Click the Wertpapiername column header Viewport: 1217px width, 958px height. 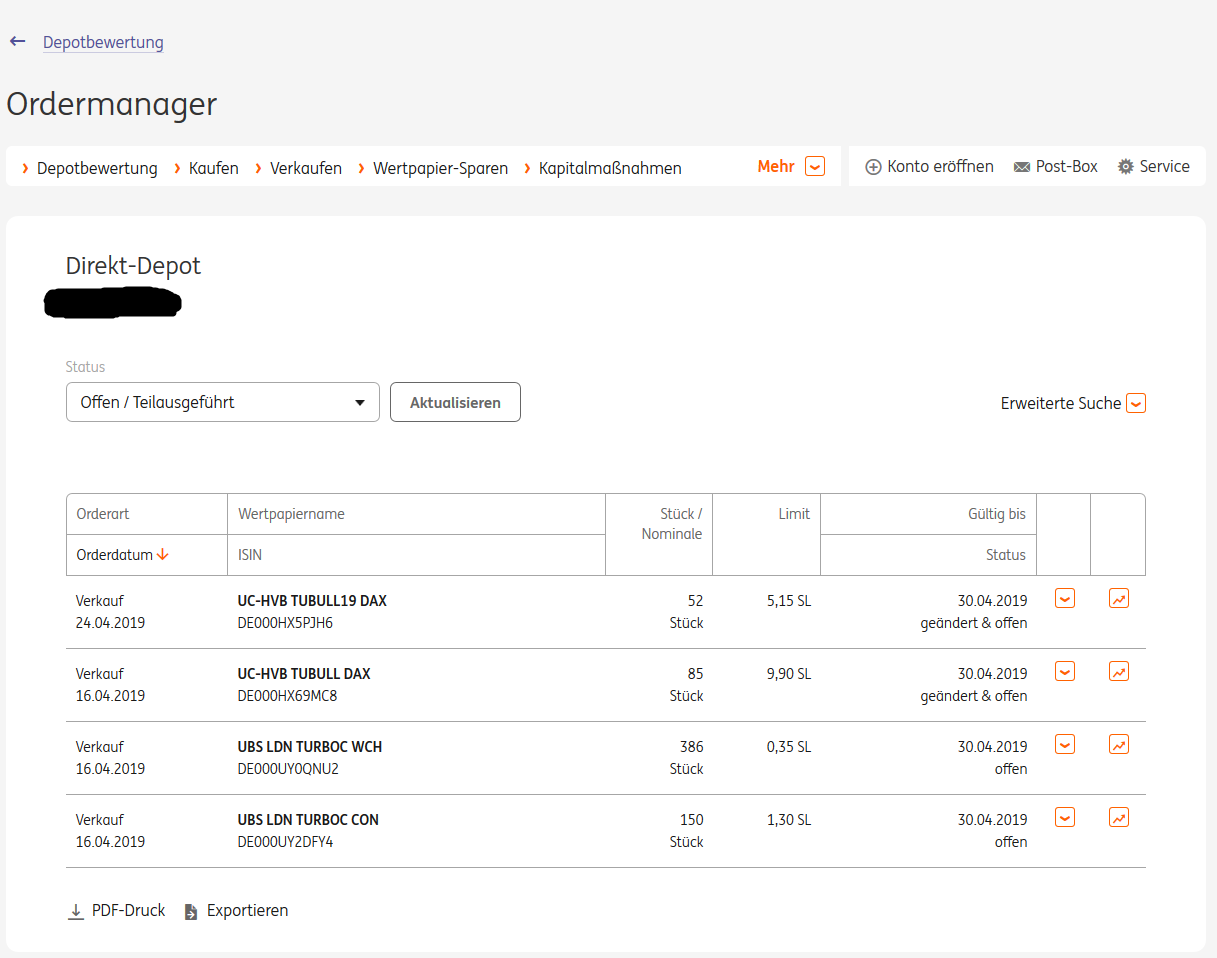[x=291, y=514]
